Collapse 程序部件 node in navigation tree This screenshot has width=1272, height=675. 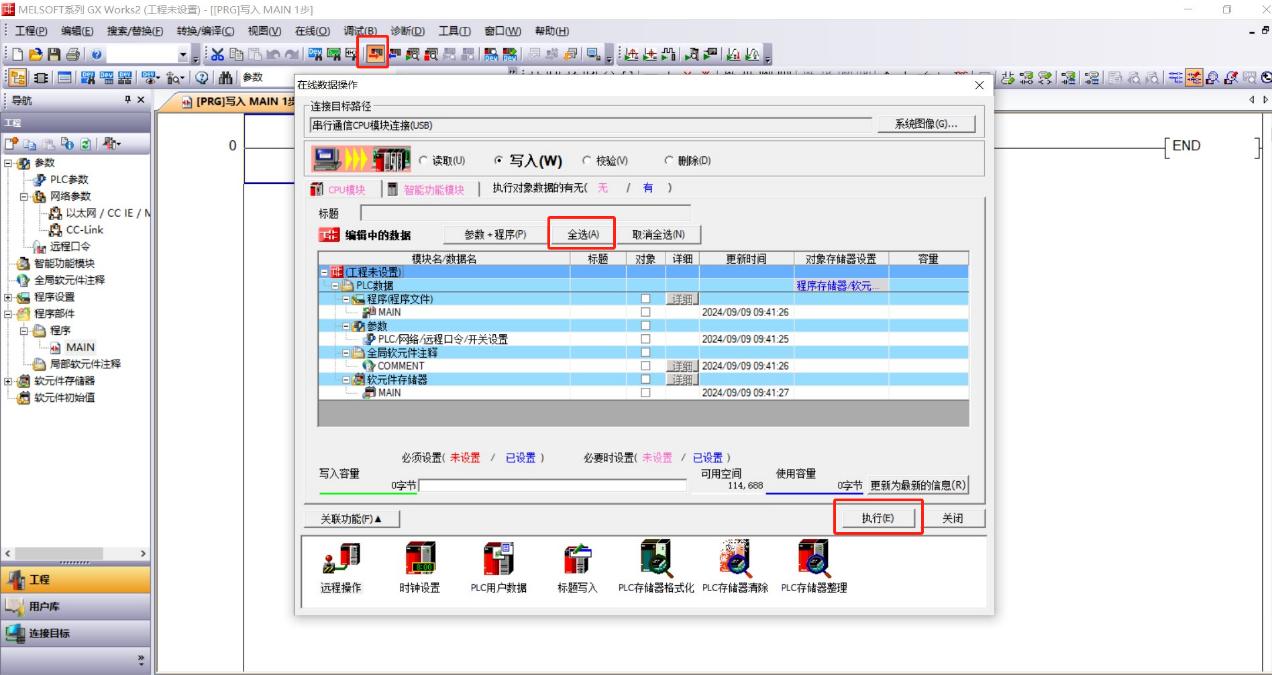[9, 313]
